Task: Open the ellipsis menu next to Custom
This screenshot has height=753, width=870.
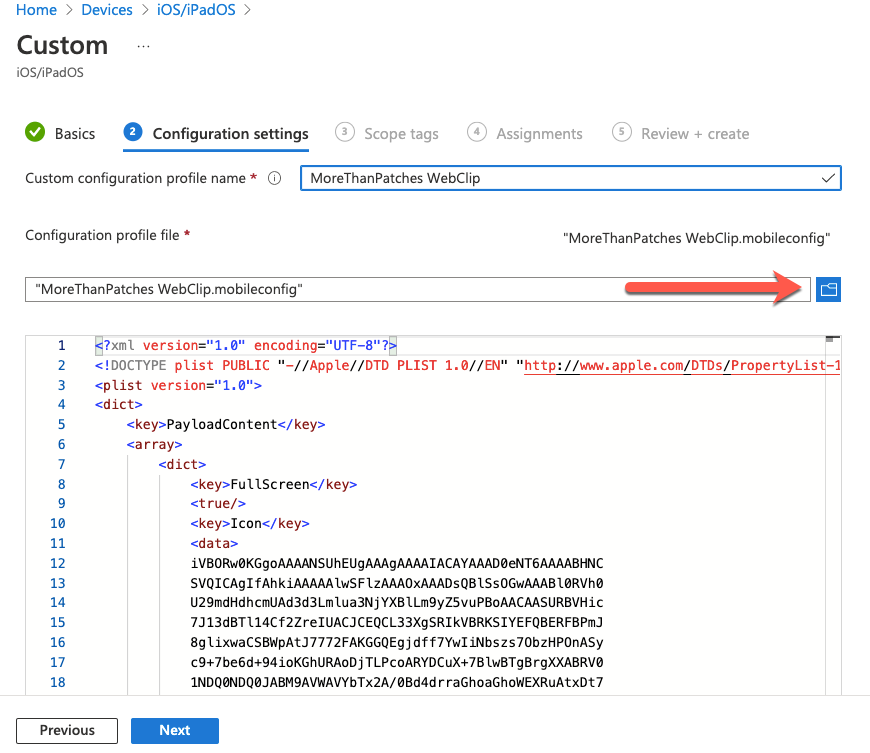Action: coord(143,46)
